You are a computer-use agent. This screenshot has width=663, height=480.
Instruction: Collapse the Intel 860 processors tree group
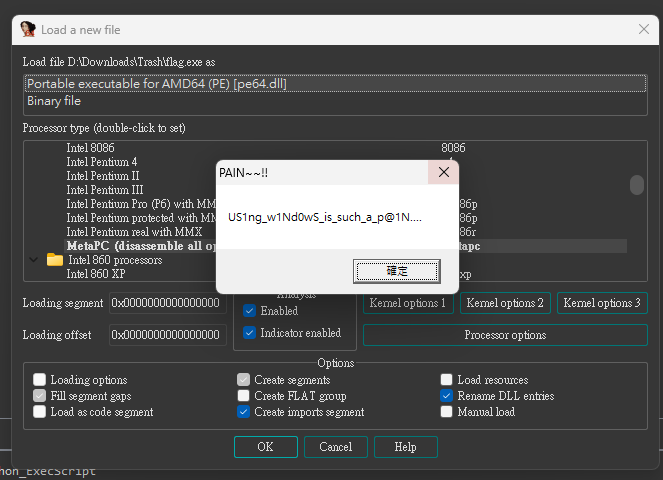34,260
